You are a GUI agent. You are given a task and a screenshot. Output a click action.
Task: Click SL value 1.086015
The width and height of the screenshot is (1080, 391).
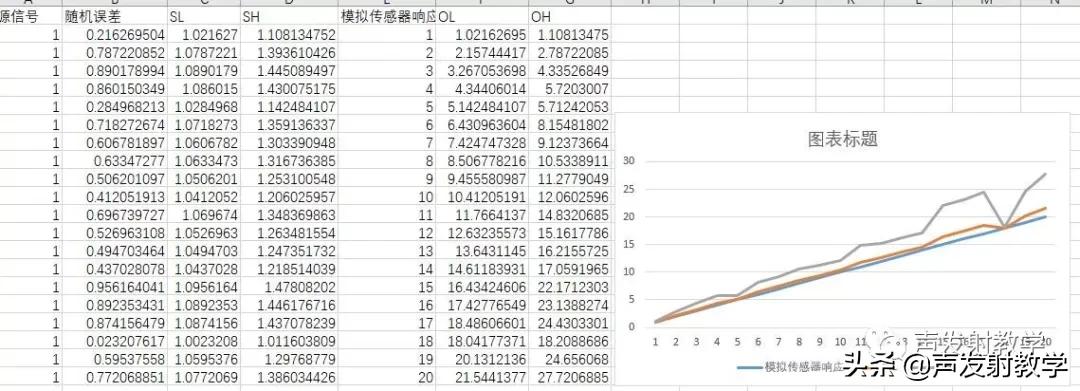pos(204,88)
